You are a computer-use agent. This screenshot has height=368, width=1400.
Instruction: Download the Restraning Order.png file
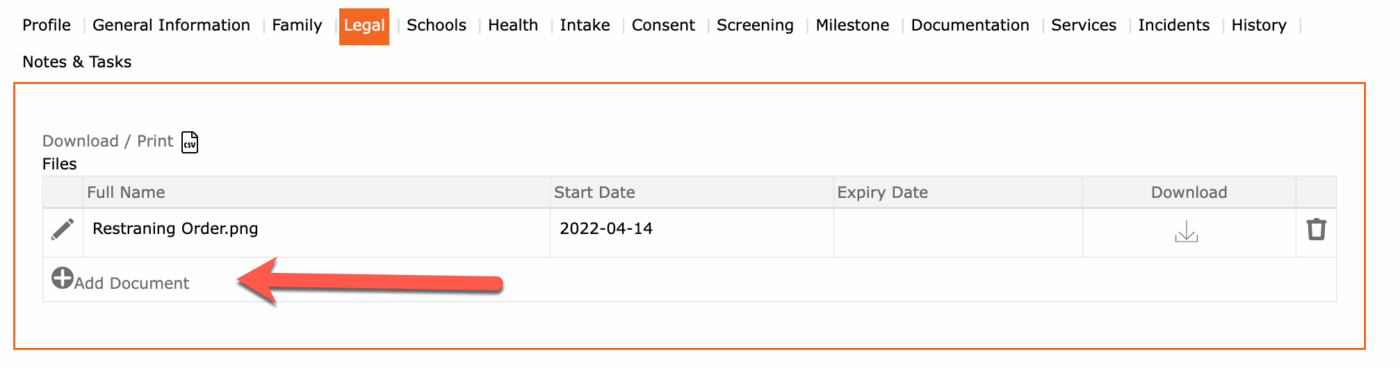tap(1187, 232)
